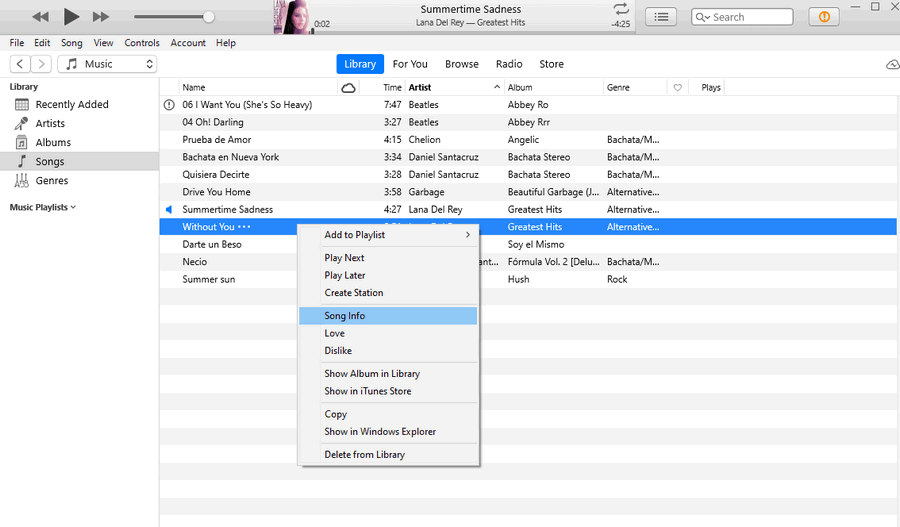Open the Help menu
The height and width of the screenshot is (527, 900).
(x=226, y=42)
